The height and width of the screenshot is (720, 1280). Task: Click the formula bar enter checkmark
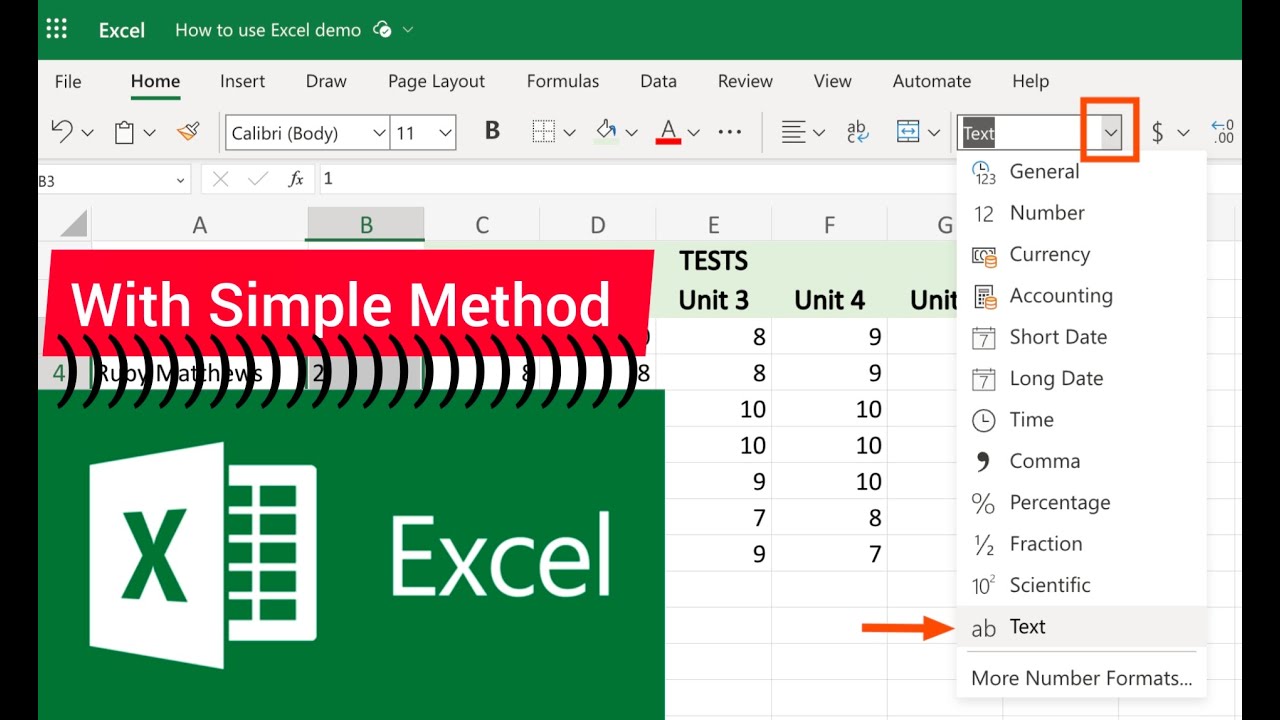pyautogui.click(x=258, y=179)
